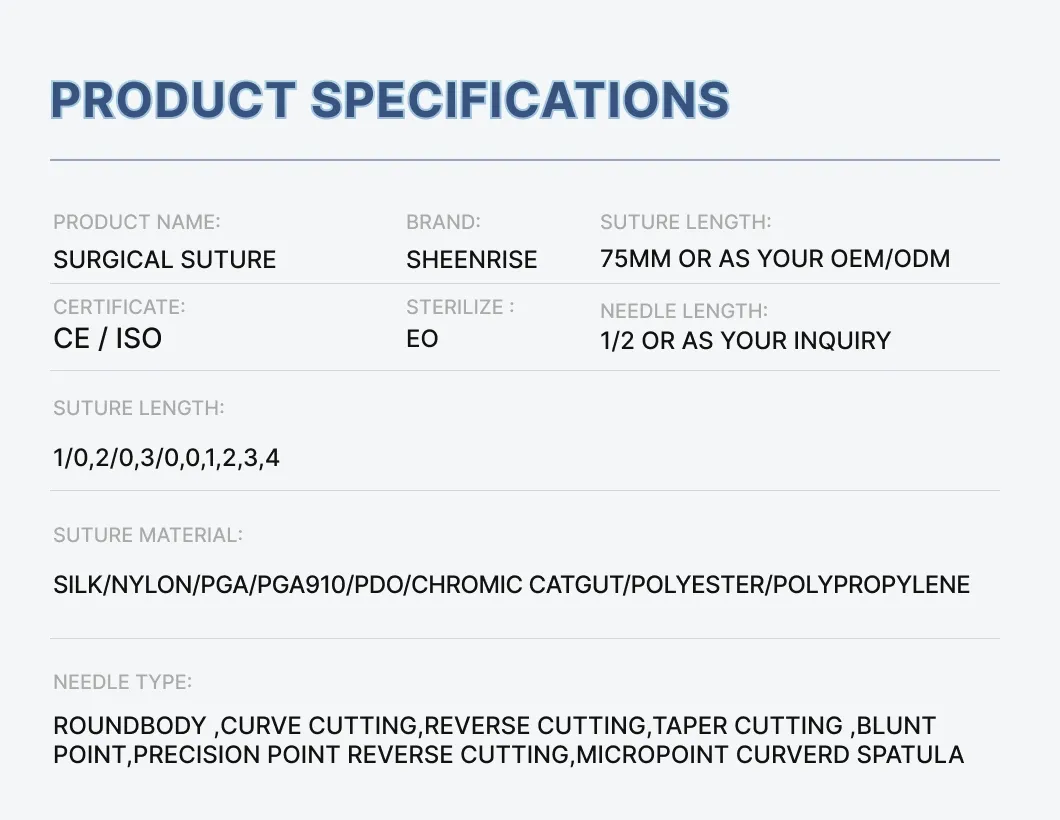
Task: Click the divider line under the heading
Action: [525, 160]
